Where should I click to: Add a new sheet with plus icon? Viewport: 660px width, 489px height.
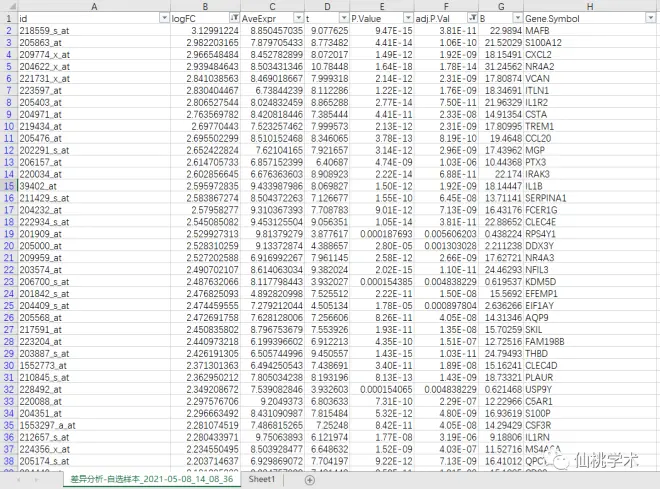[x=309, y=480]
